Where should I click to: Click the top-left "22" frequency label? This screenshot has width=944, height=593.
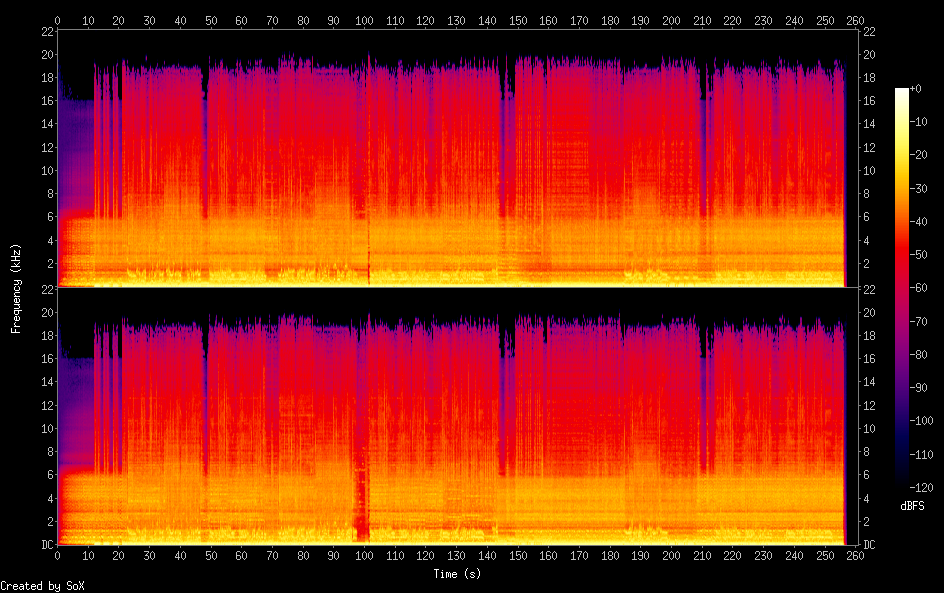(45, 32)
